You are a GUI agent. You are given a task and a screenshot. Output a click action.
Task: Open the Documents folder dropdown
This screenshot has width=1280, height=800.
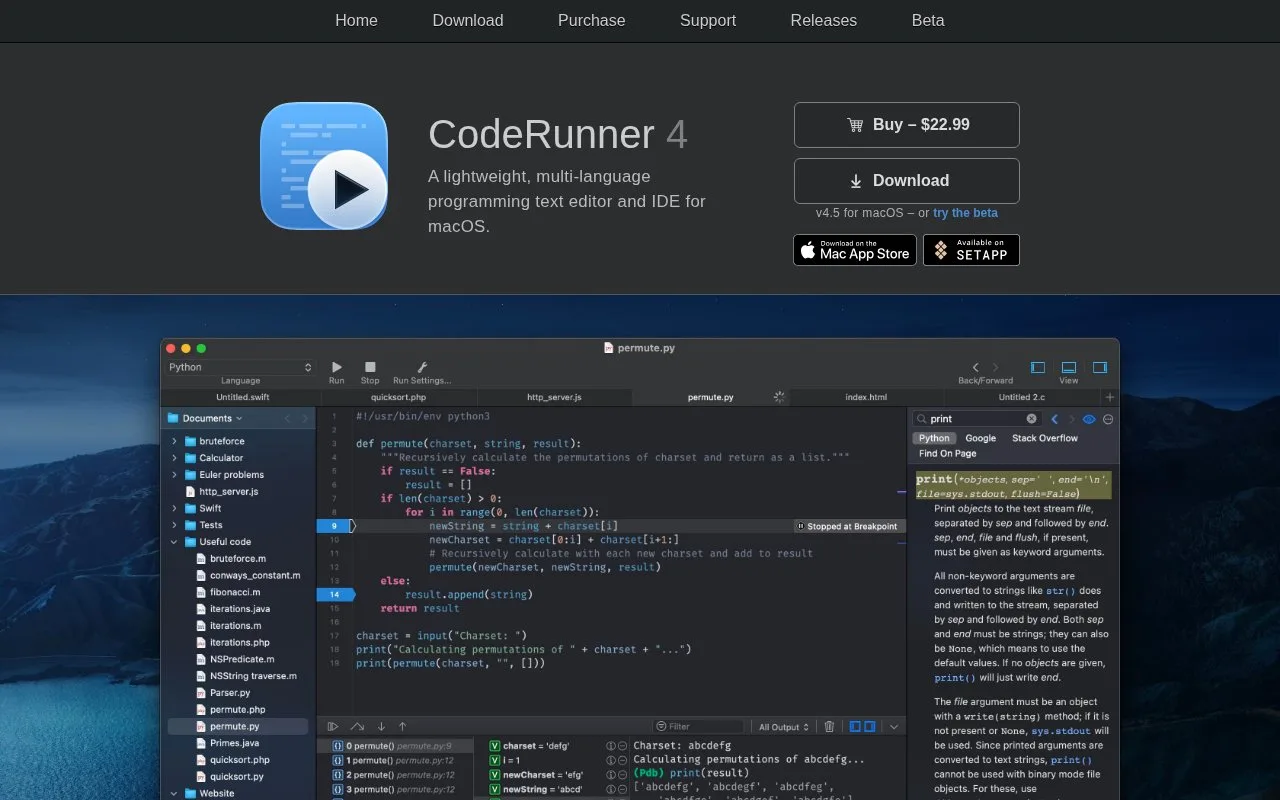click(204, 418)
